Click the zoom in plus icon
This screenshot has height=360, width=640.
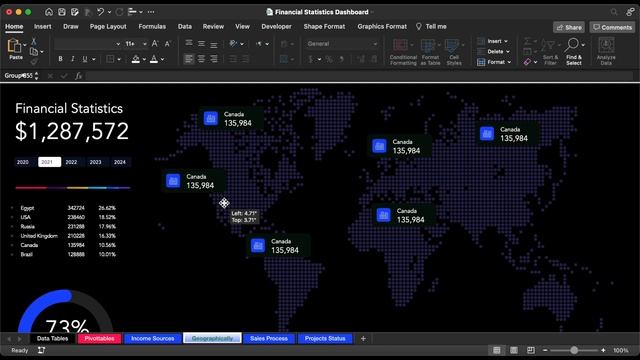click(x=603, y=350)
